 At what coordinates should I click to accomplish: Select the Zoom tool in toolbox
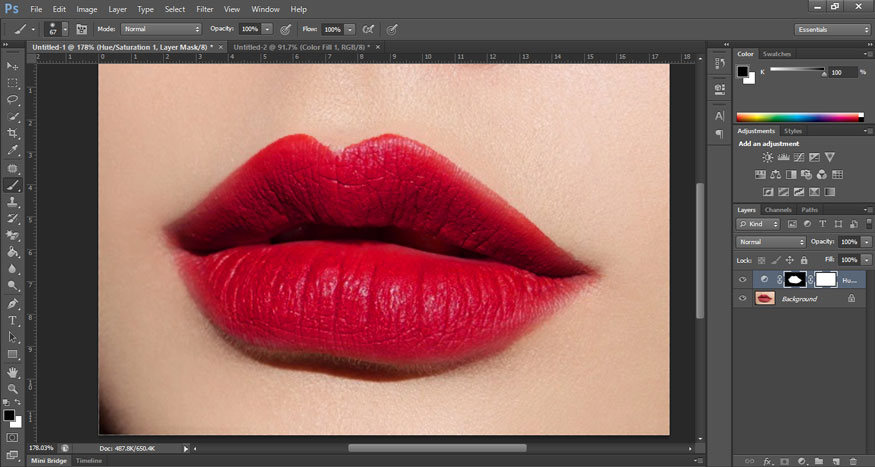pyautogui.click(x=13, y=389)
